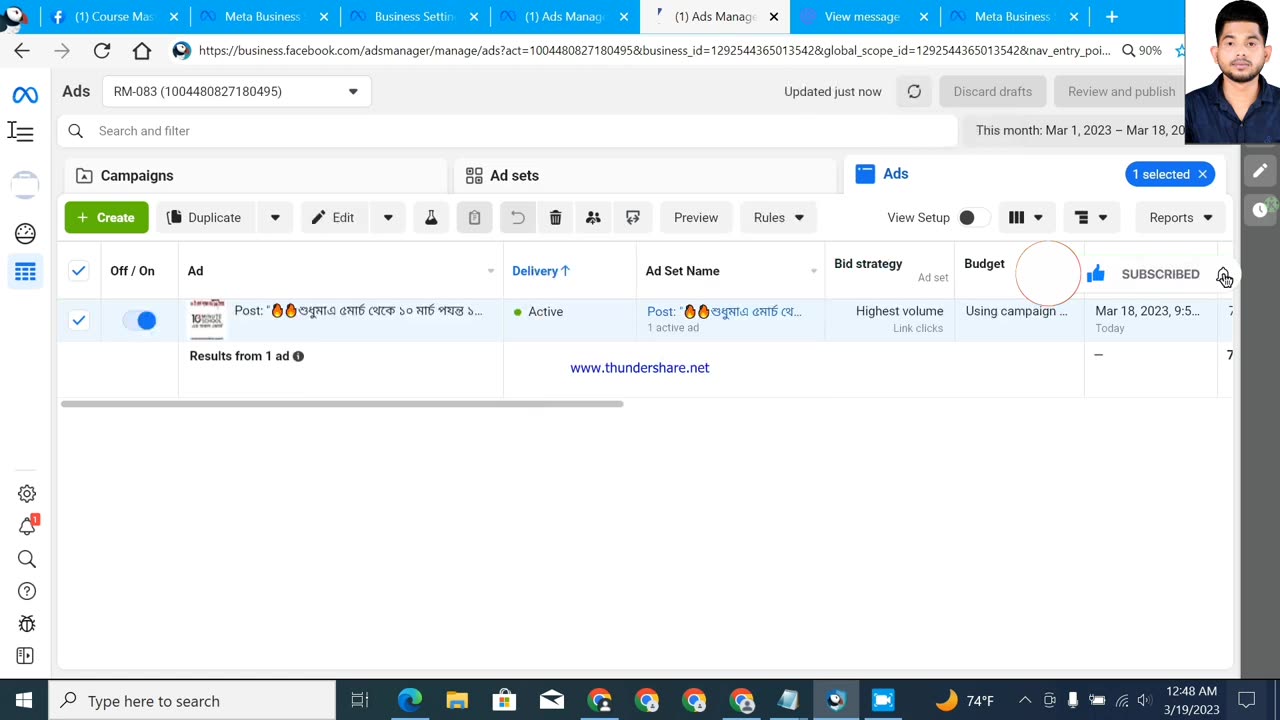The width and height of the screenshot is (1280, 720).
Task: Open the columns layout dropdown
Action: coord(1026,218)
